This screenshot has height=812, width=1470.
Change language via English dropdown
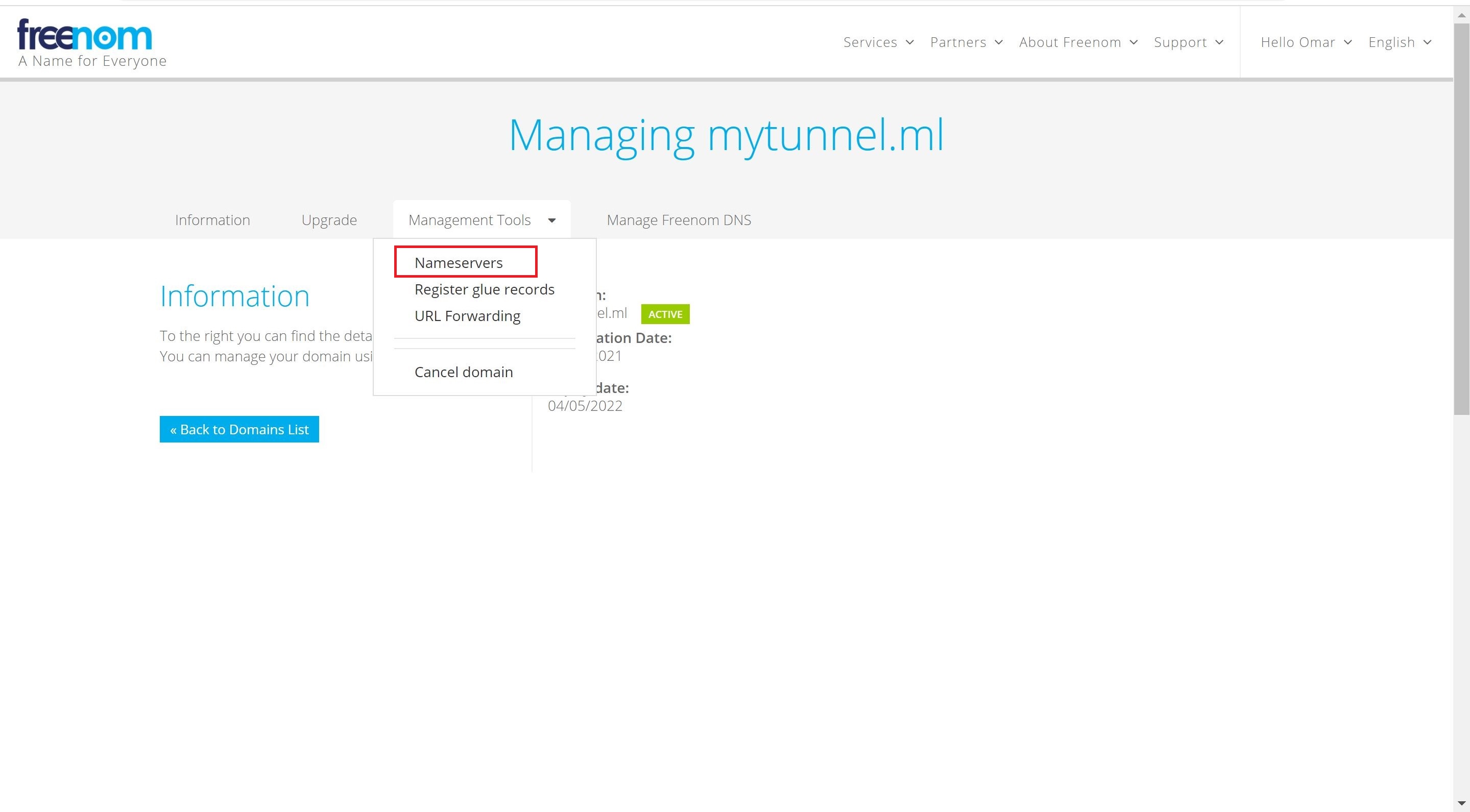click(1399, 42)
